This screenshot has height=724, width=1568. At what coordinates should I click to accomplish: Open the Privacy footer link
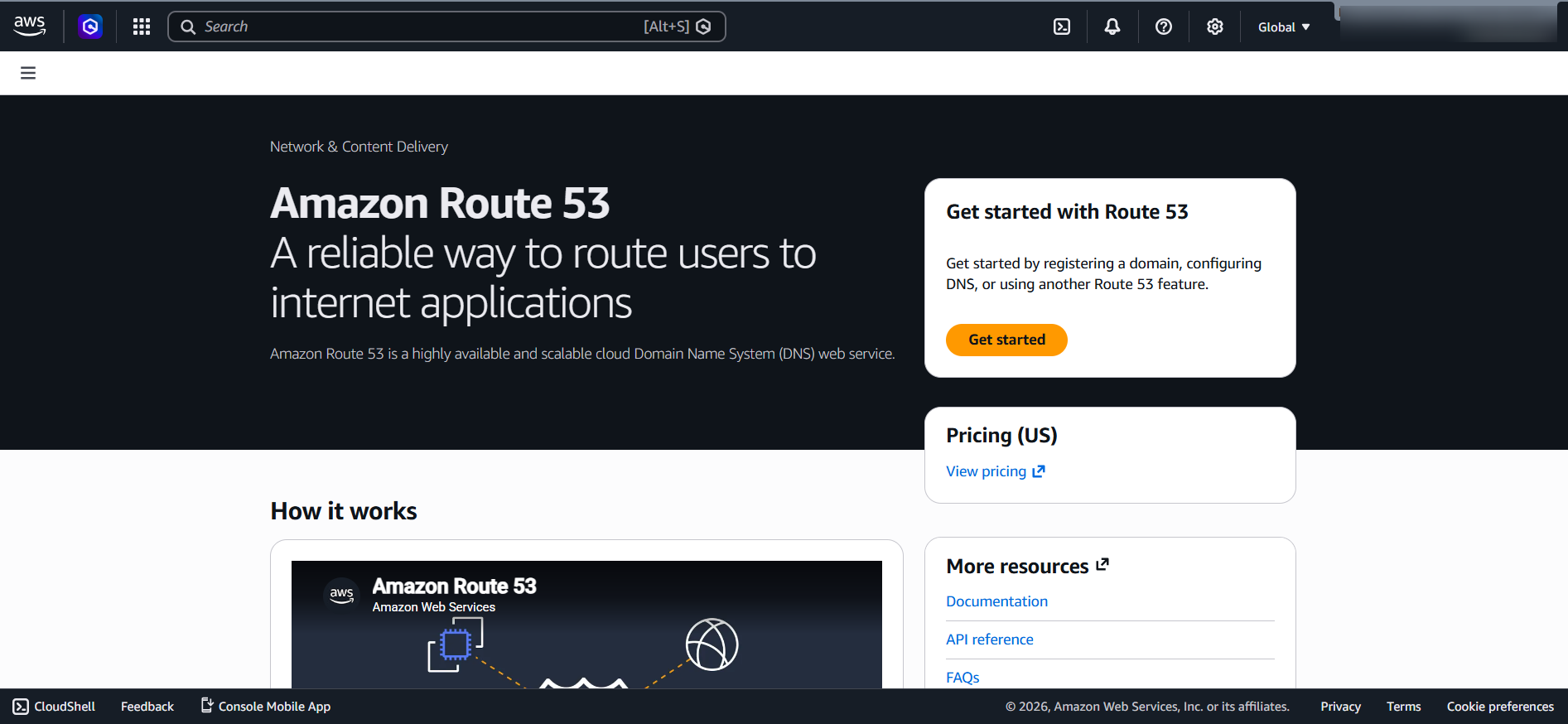point(1340,707)
